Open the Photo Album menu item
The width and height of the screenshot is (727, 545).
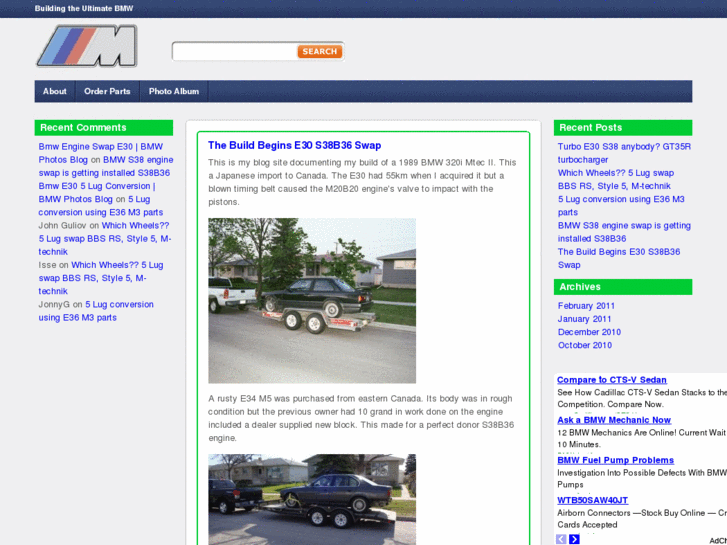174,91
